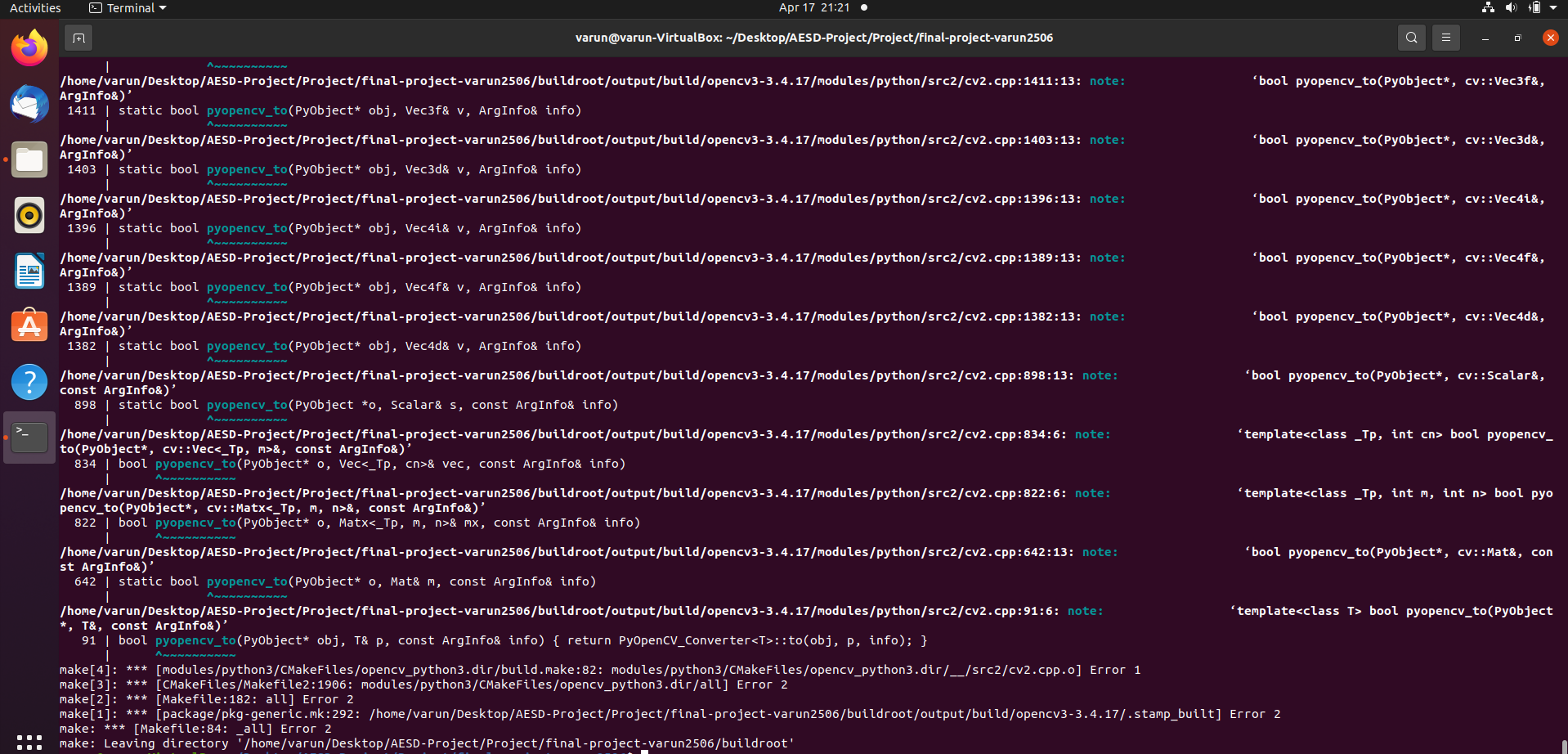This screenshot has height=754, width=1568.
Task: Open LibreOffice Writer from the dock
Action: (29, 271)
